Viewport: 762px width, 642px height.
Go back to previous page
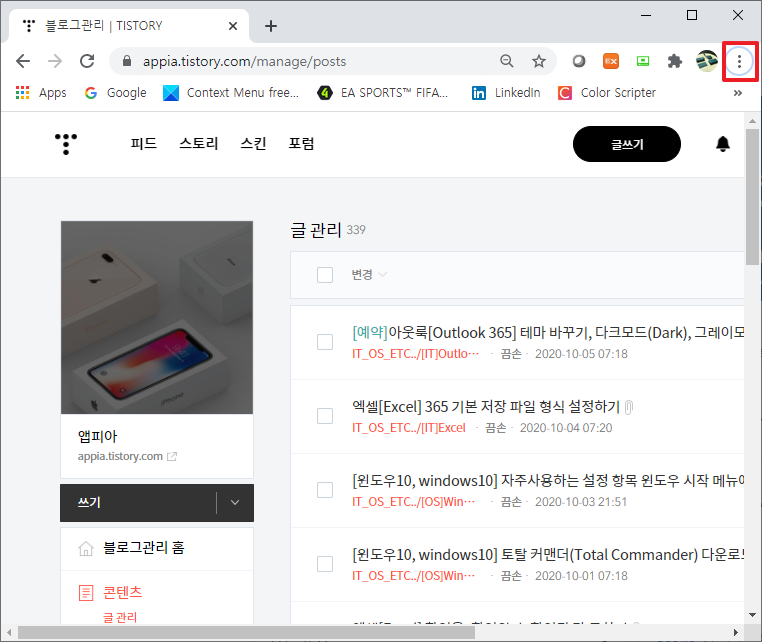[x=23, y=61]
